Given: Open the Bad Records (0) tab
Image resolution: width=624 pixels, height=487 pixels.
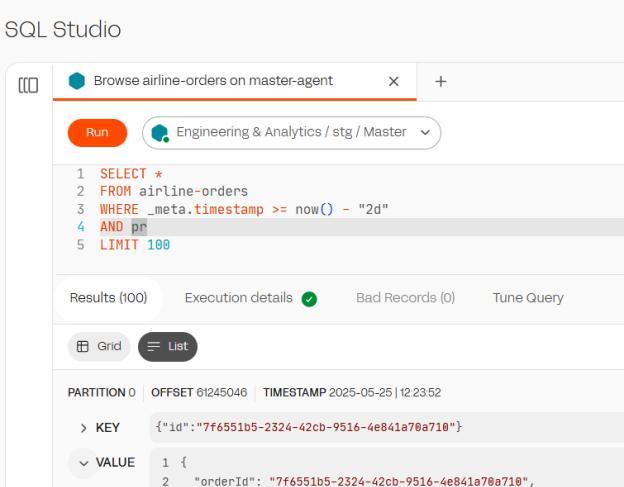Looking at the screenshot, I should click(x=405, y=298).
